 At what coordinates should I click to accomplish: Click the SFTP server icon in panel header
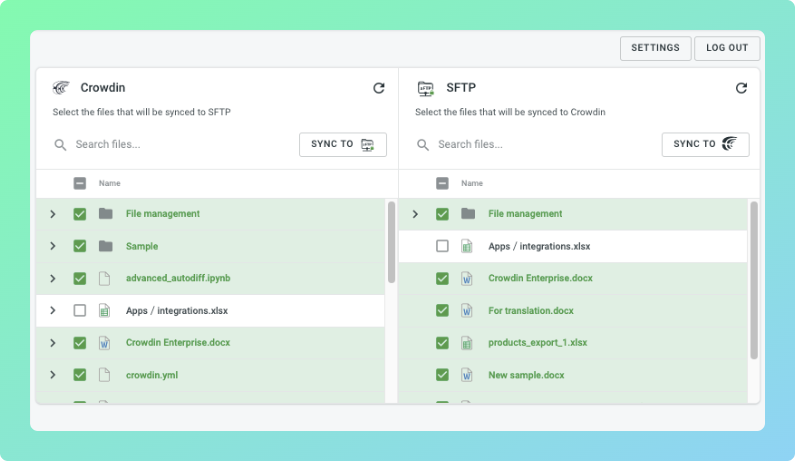(426, 88)
